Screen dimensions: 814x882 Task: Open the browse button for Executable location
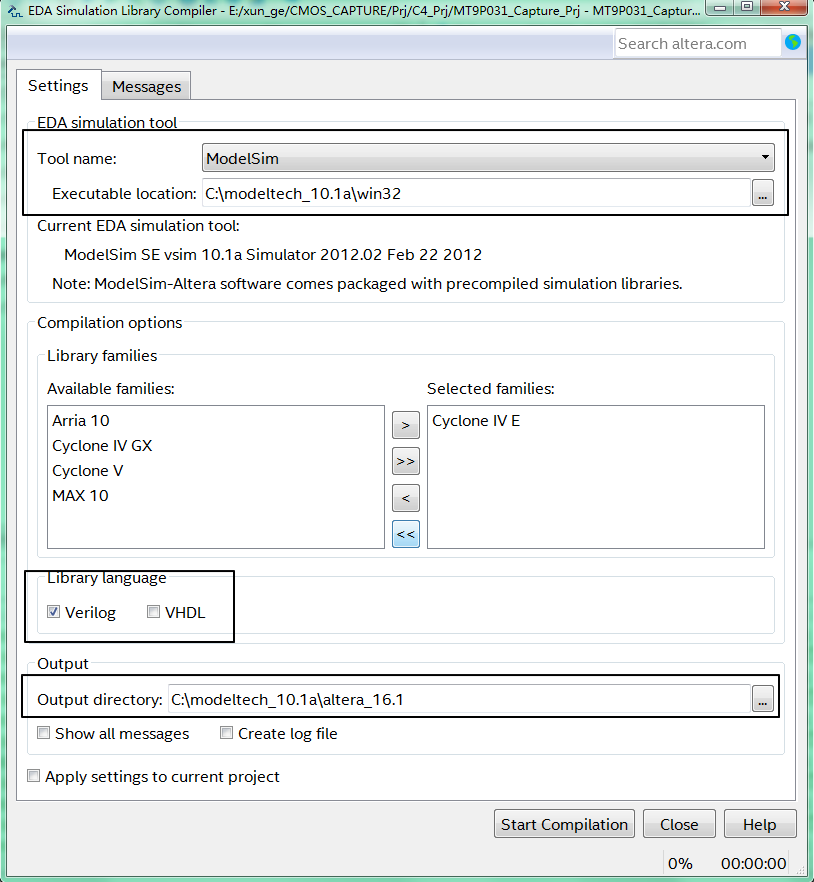pos(762,193)
